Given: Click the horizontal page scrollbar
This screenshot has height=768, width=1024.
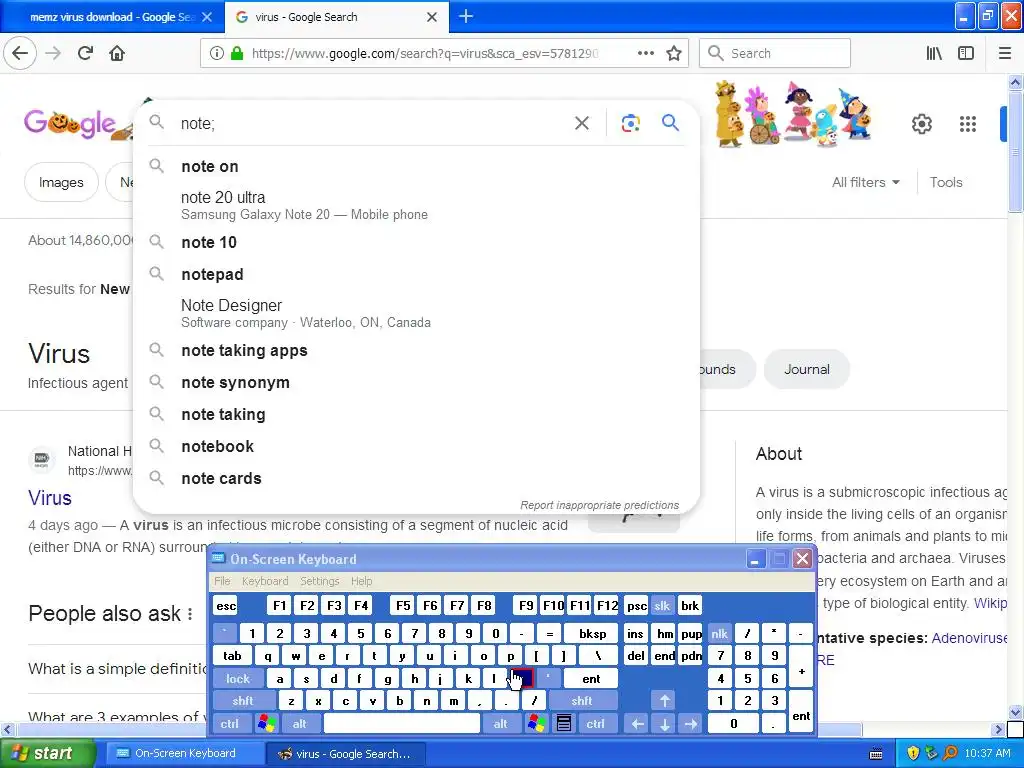Looking at the screenshot, I should tap(439, 729).
